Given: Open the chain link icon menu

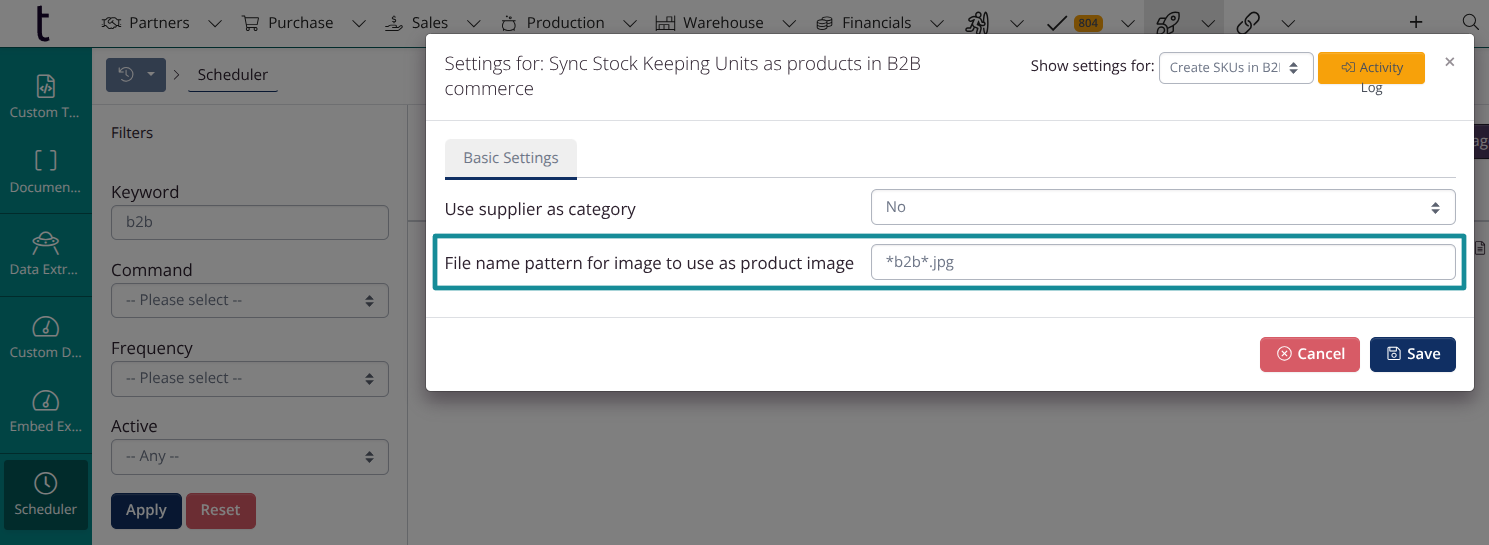Looking at the screenshot, I should point(1247,22).
